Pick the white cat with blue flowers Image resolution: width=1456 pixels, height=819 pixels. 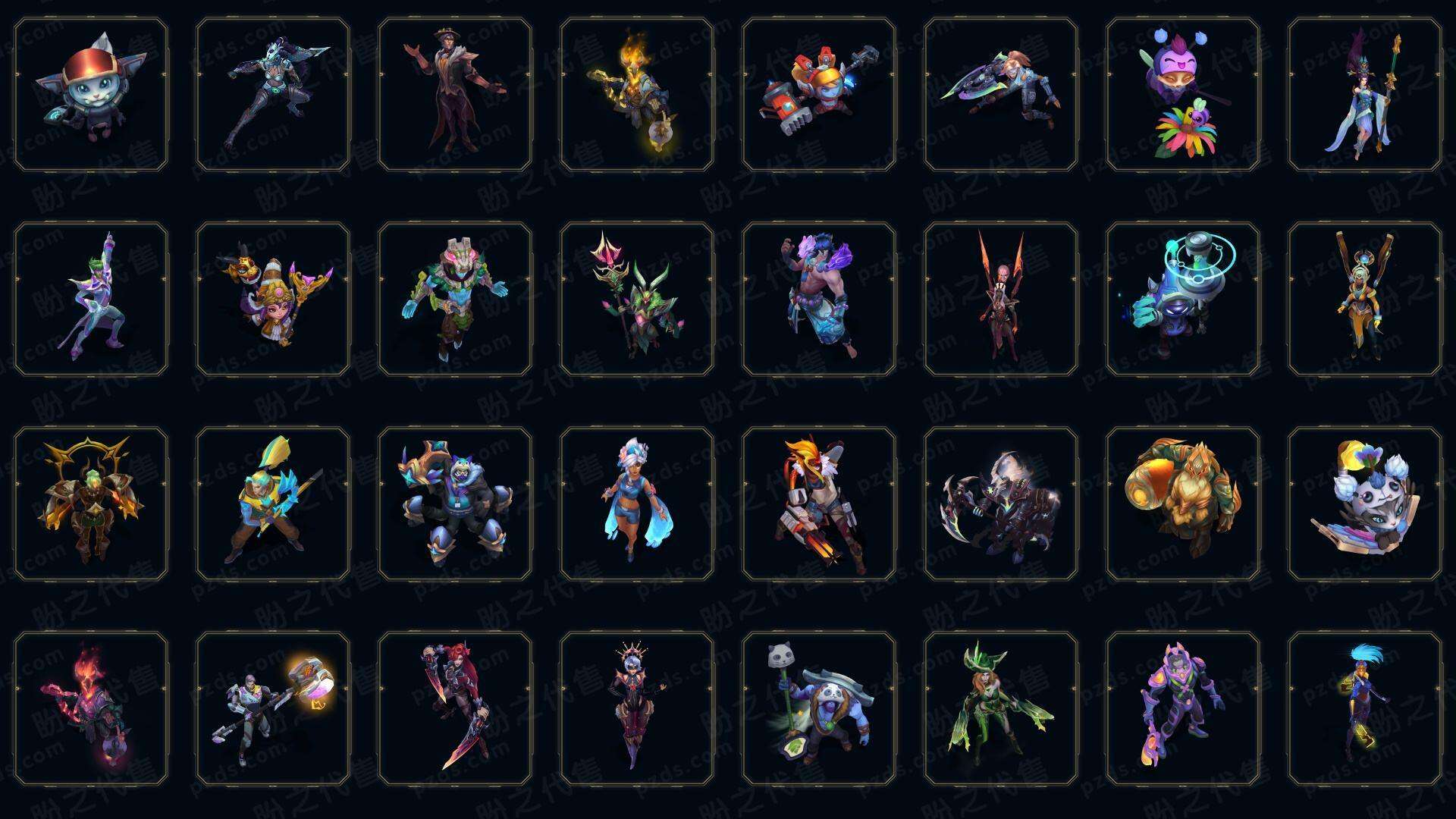tap(1365, 504)
